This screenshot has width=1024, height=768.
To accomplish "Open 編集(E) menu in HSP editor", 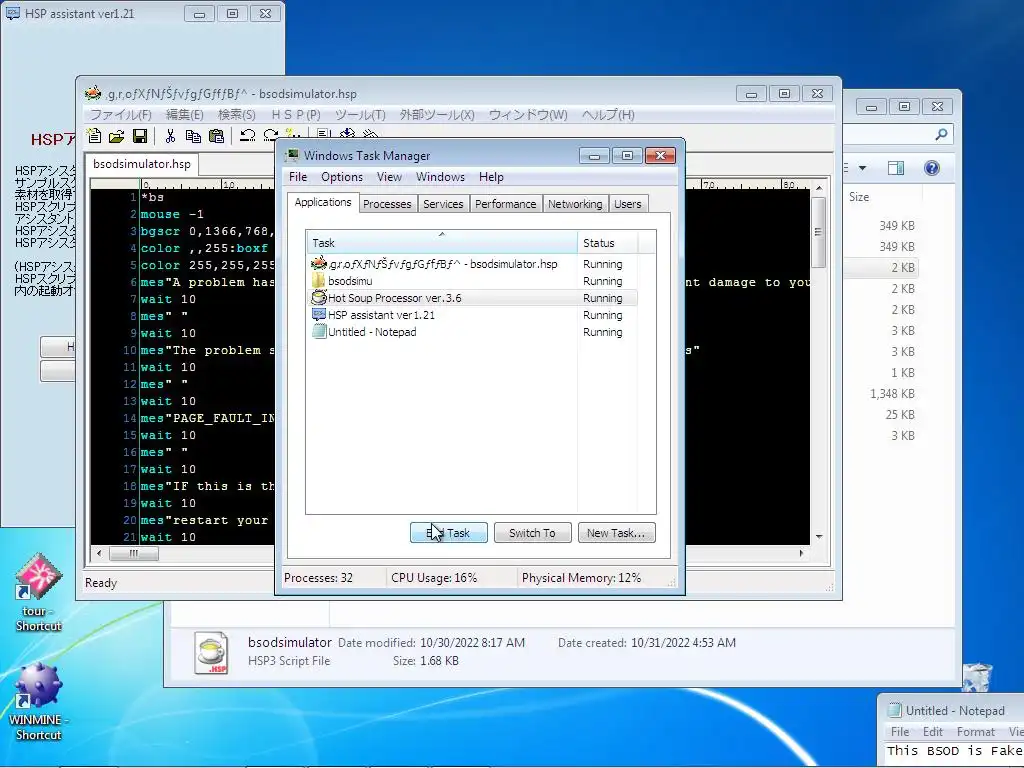I will click(x=185, y=115).
